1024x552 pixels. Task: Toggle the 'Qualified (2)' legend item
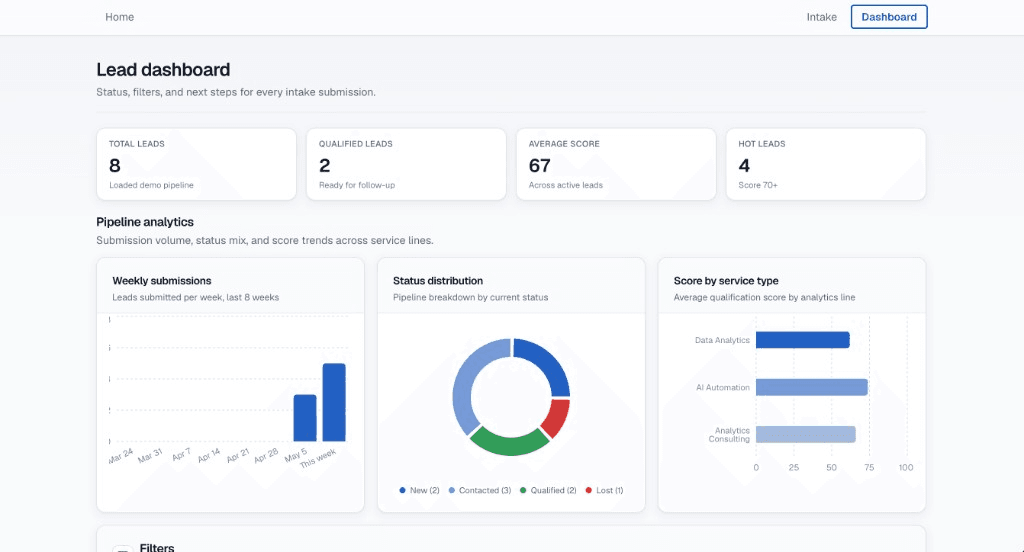548,491
